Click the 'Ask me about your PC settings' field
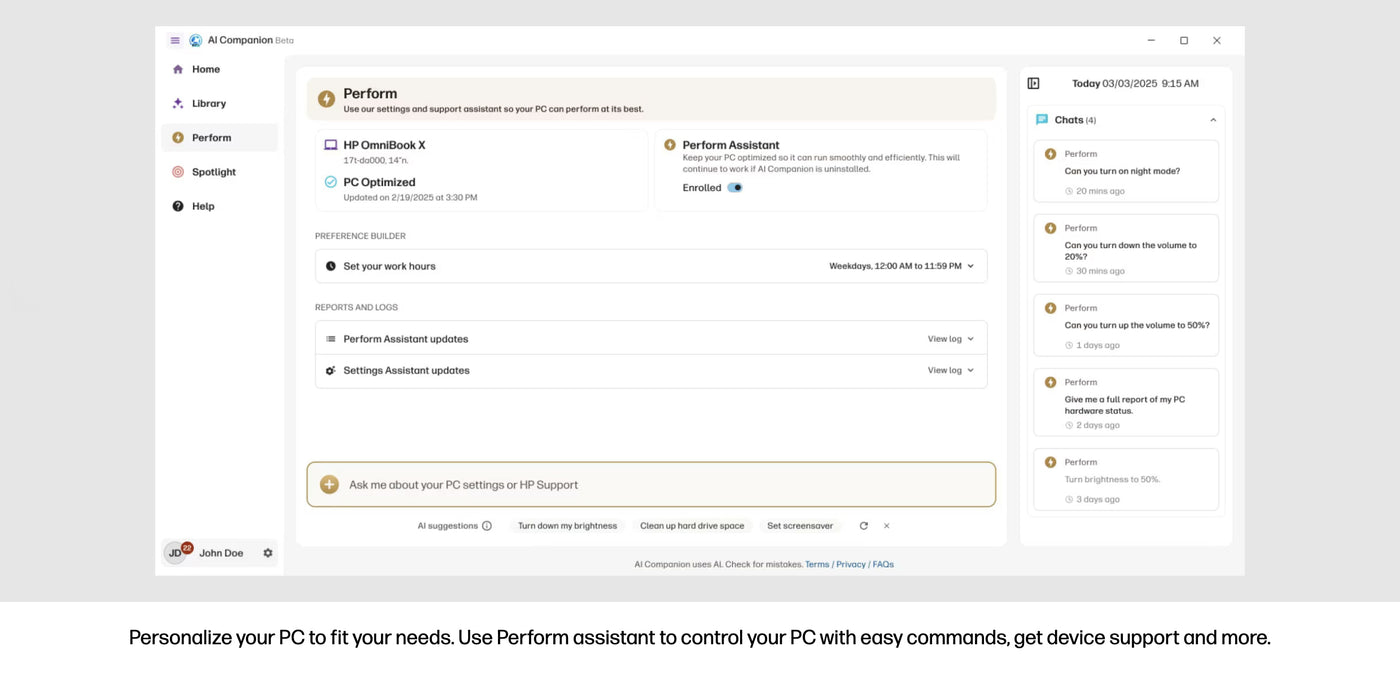Viewport: 1400px width, 699px height. [x=651, y=485]
